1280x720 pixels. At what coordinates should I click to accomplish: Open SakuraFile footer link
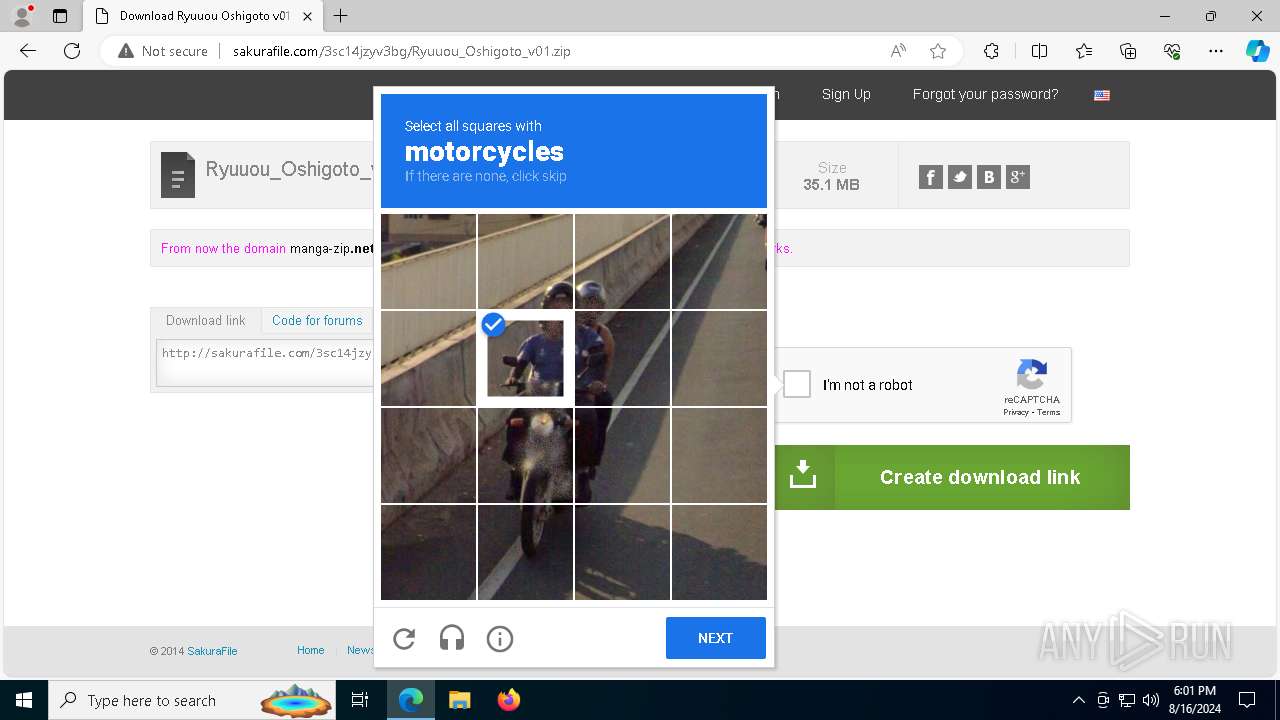(x=212, y=651)
